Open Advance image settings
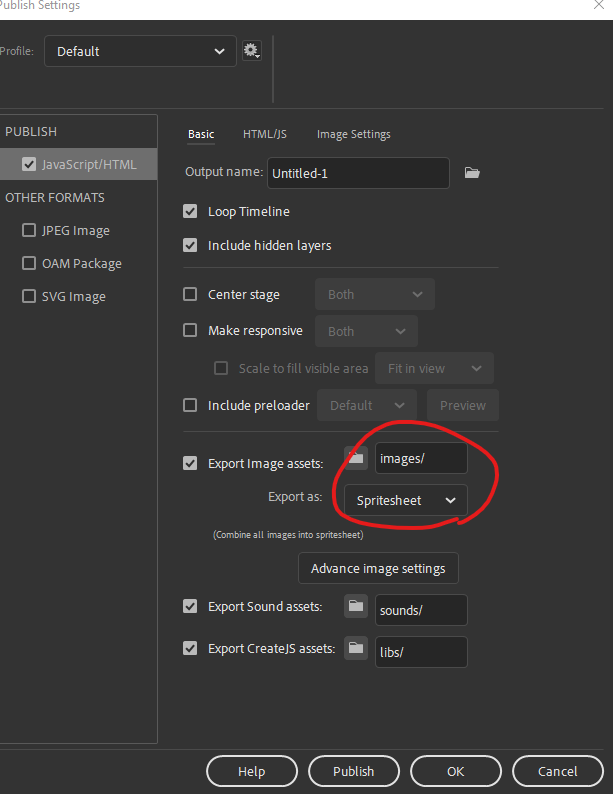Viewport: 613px width, 794px height. 378,568
